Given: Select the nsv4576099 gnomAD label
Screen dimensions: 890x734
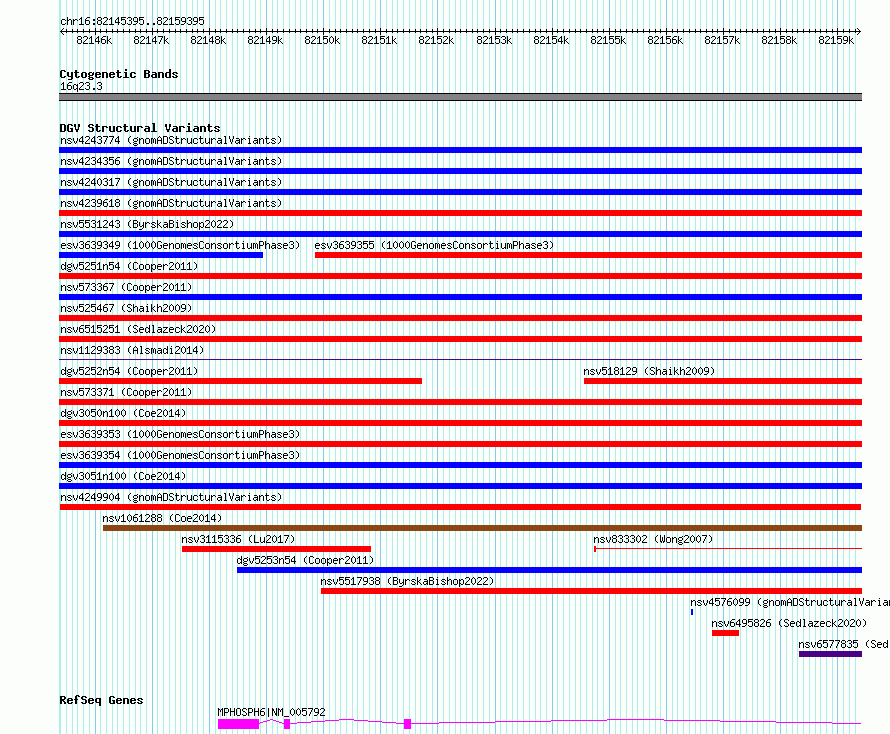Looking at the screenshot, I should point(790,602).
